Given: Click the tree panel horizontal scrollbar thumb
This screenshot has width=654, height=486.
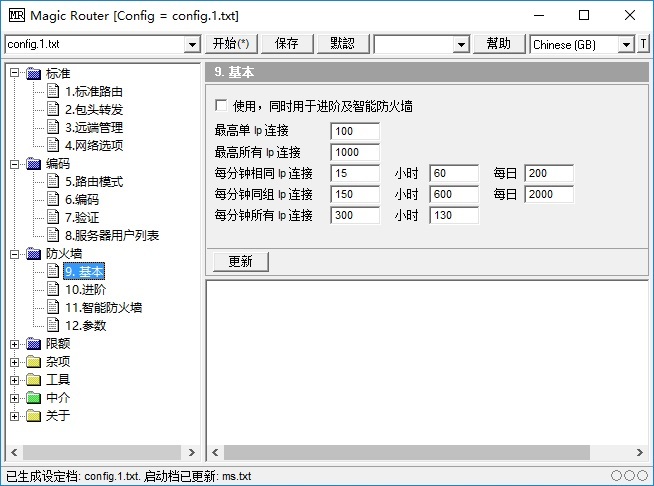Looking at the screenshot, I should pyautogui.click(x=102, y=452).
